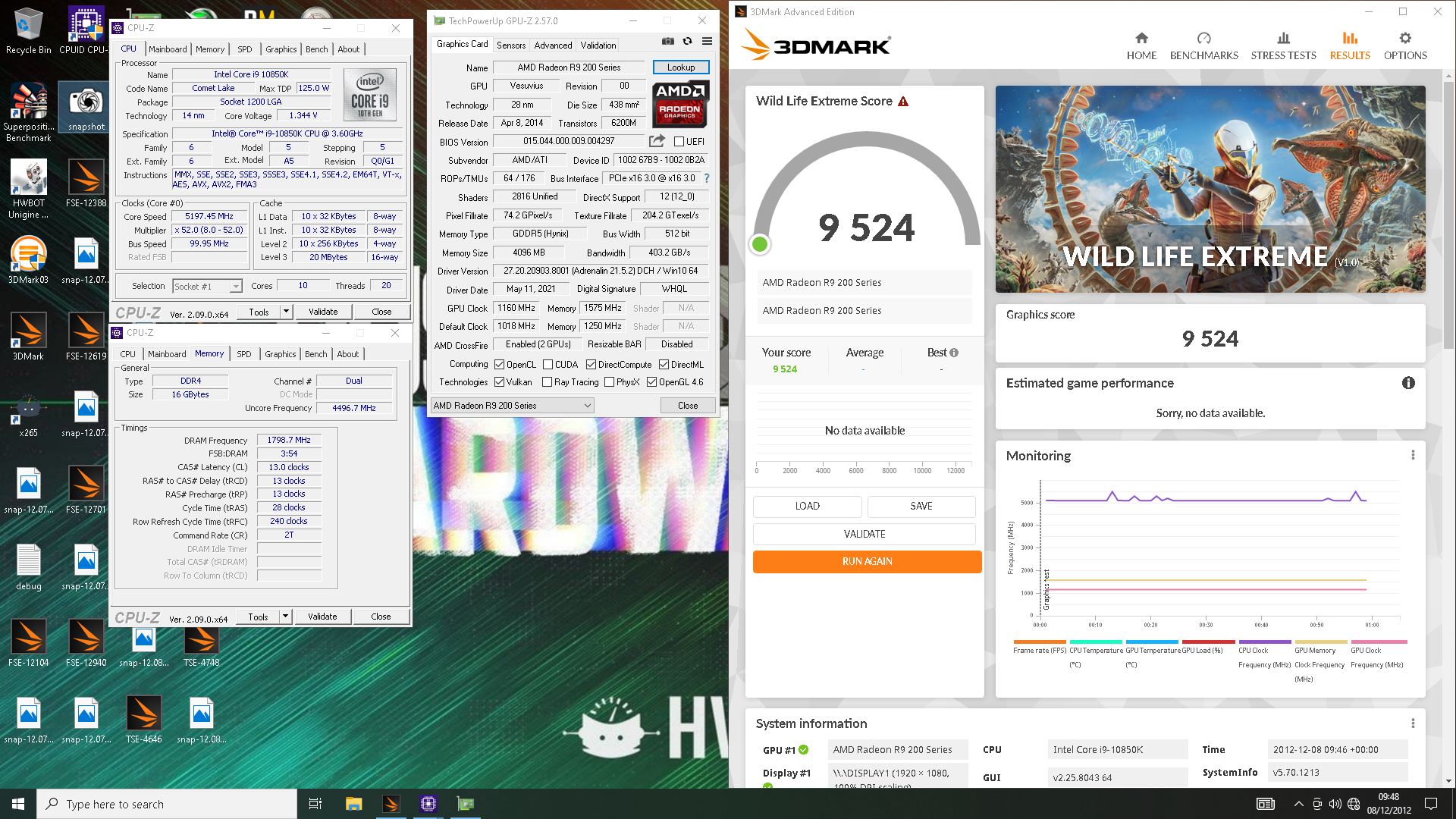
Task: Click the 'Frame rate (FPS)' legend label
Action: point(1040,651)
